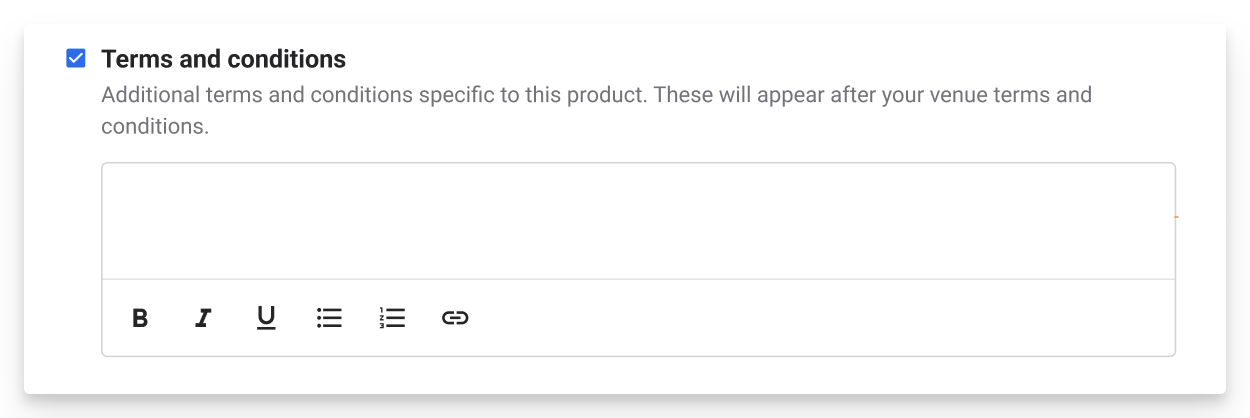Click the small orange mark at editor's right edge
Viewport: 1250px width, 418px height.
click(1176, 216)
